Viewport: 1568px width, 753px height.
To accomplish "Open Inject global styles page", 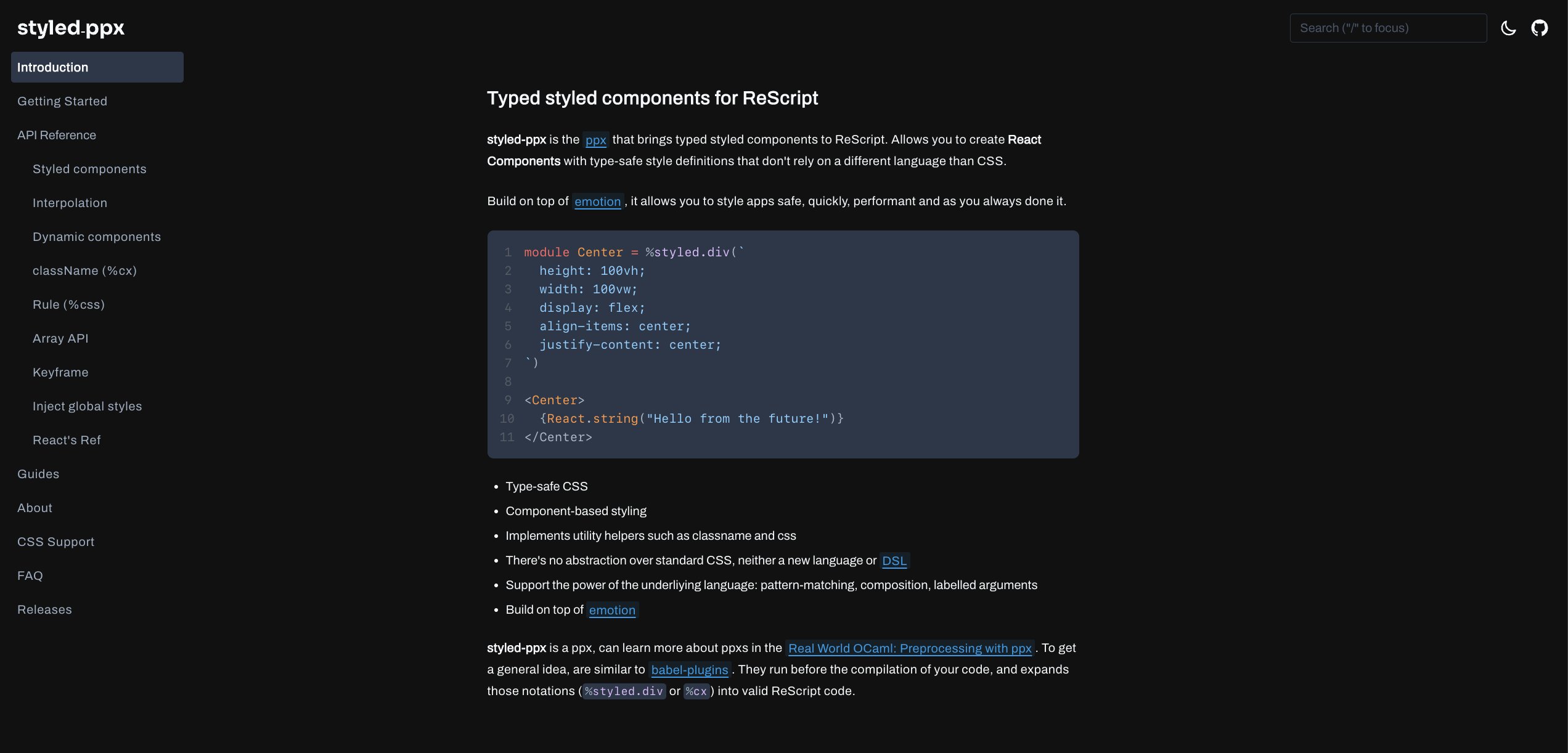I will (87, 406).
